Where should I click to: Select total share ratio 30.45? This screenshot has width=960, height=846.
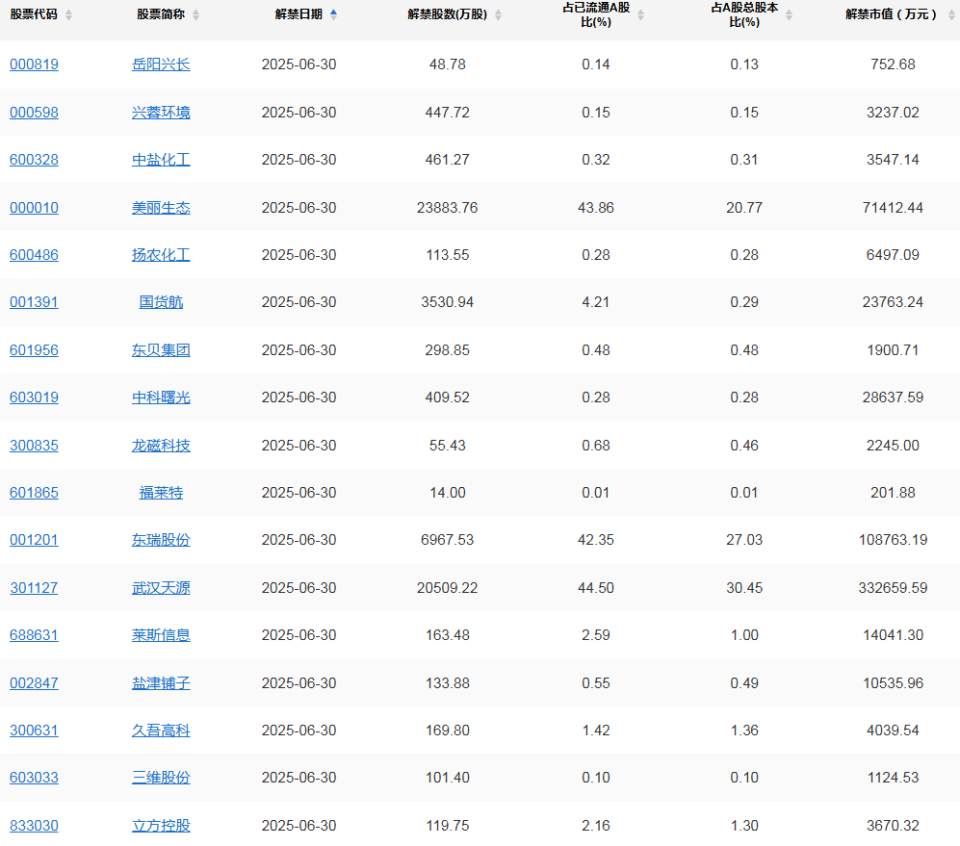pos(744,588)
